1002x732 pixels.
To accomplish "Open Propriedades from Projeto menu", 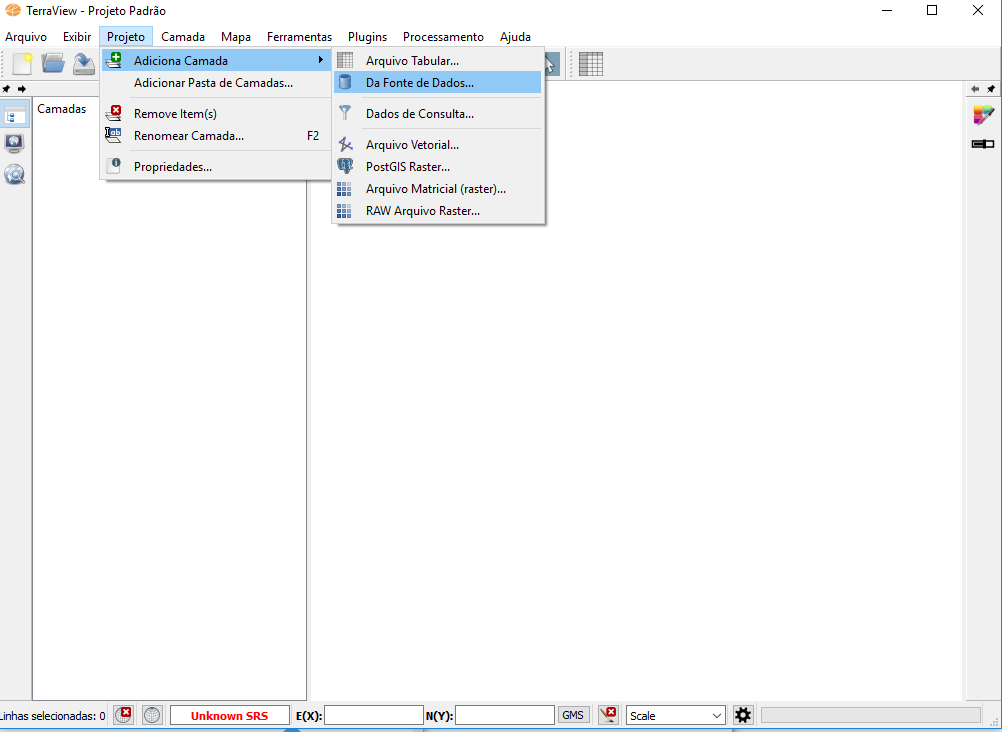I will pyautogui.click(x=216, y=167).
